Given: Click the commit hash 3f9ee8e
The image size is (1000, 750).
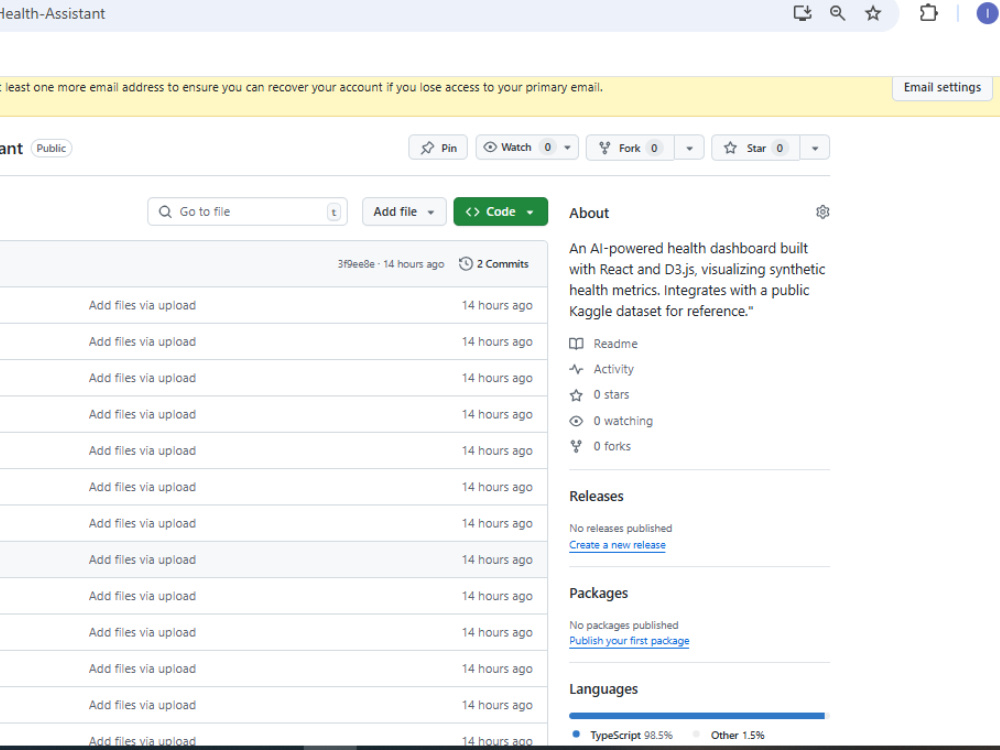Looking at the screenshot, I should click(x=356, y=264).
